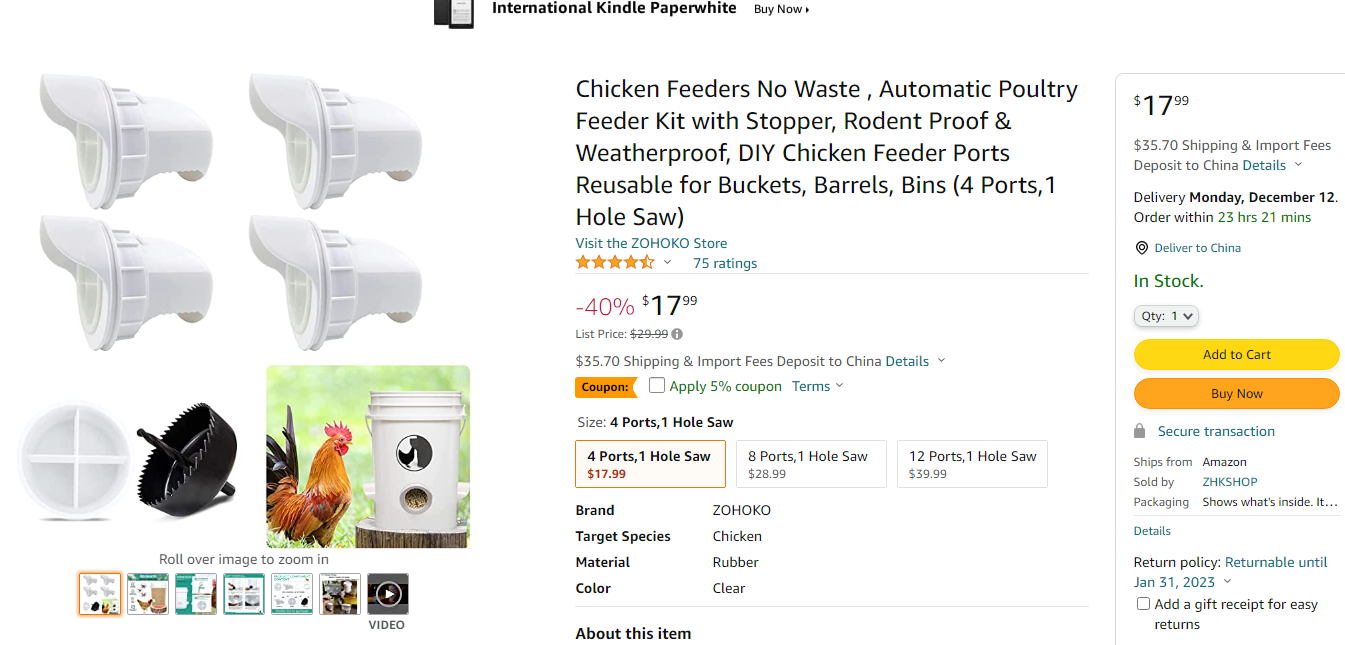Click the orange Coupon badge
The image size is (1345, 645).
click(x=606, y=387)
